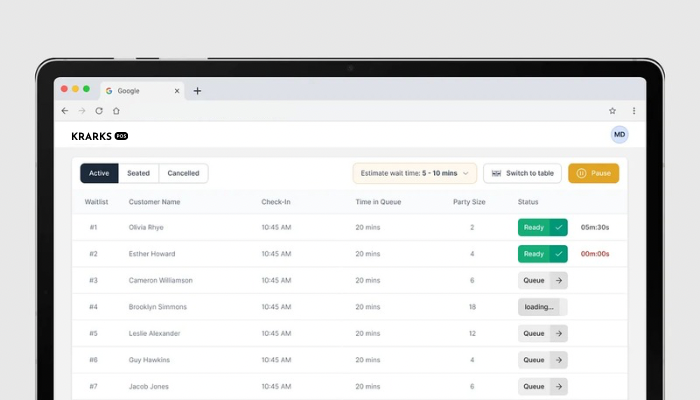The height and width of the screenshot is (400, 700).
Task: Click Queue button for Leslie Alexander
Action: coord(543,333)
